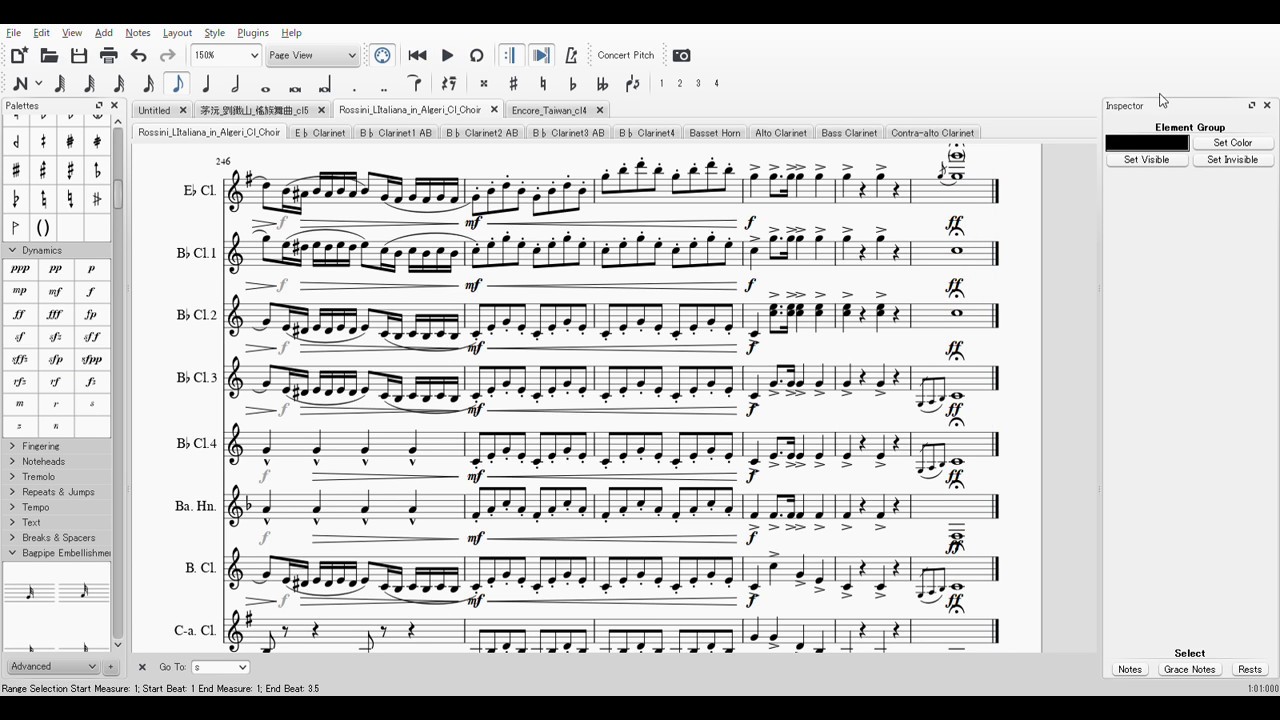Image resolution: width=1280 pixels, height=720 pixels.
Task: Open the Layout menu
Action: click(x=177, y=33)
